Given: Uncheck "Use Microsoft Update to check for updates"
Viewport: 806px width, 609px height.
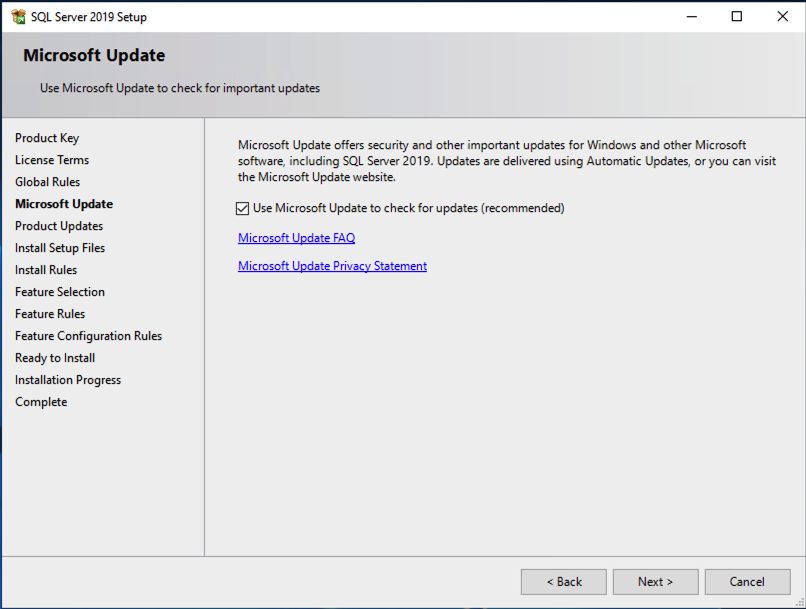Looking at the screenshot, I should (x=242, y=208).
